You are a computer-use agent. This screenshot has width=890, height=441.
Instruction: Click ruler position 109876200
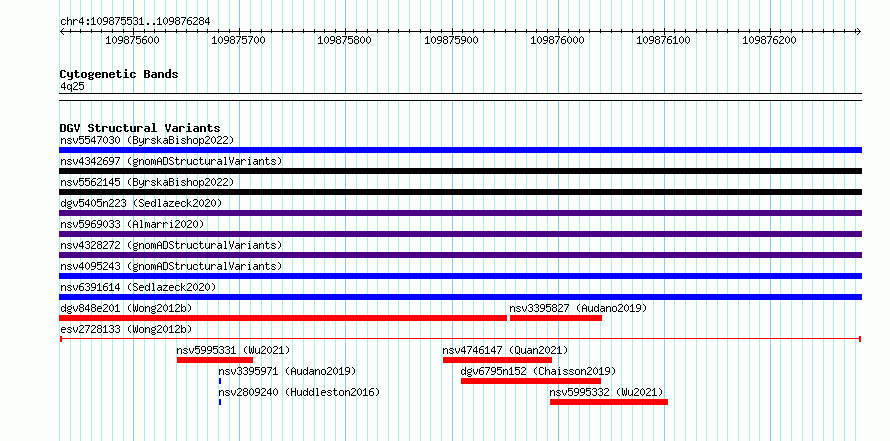coord(770,40)
